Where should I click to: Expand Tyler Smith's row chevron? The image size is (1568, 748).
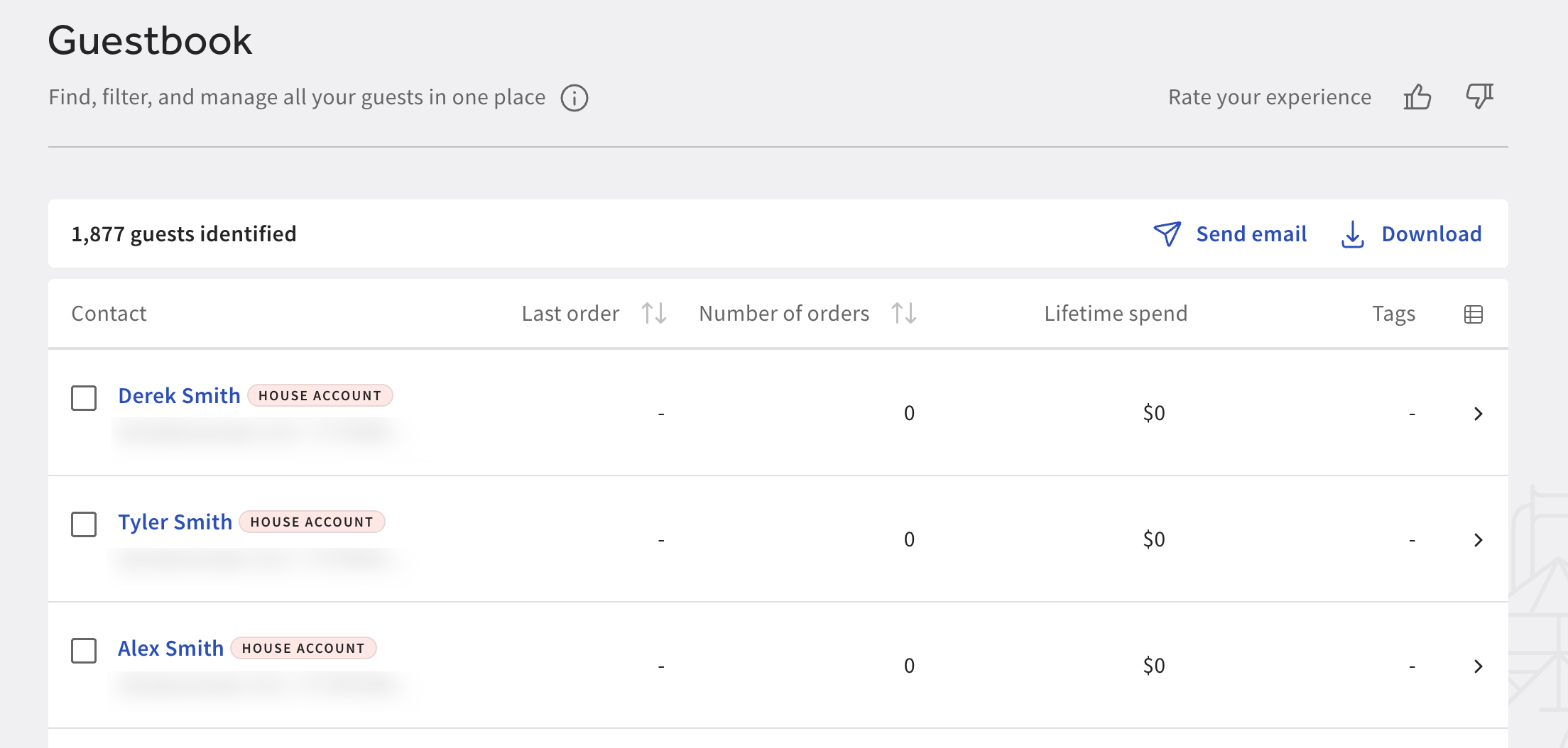(x=1479, y=539)
